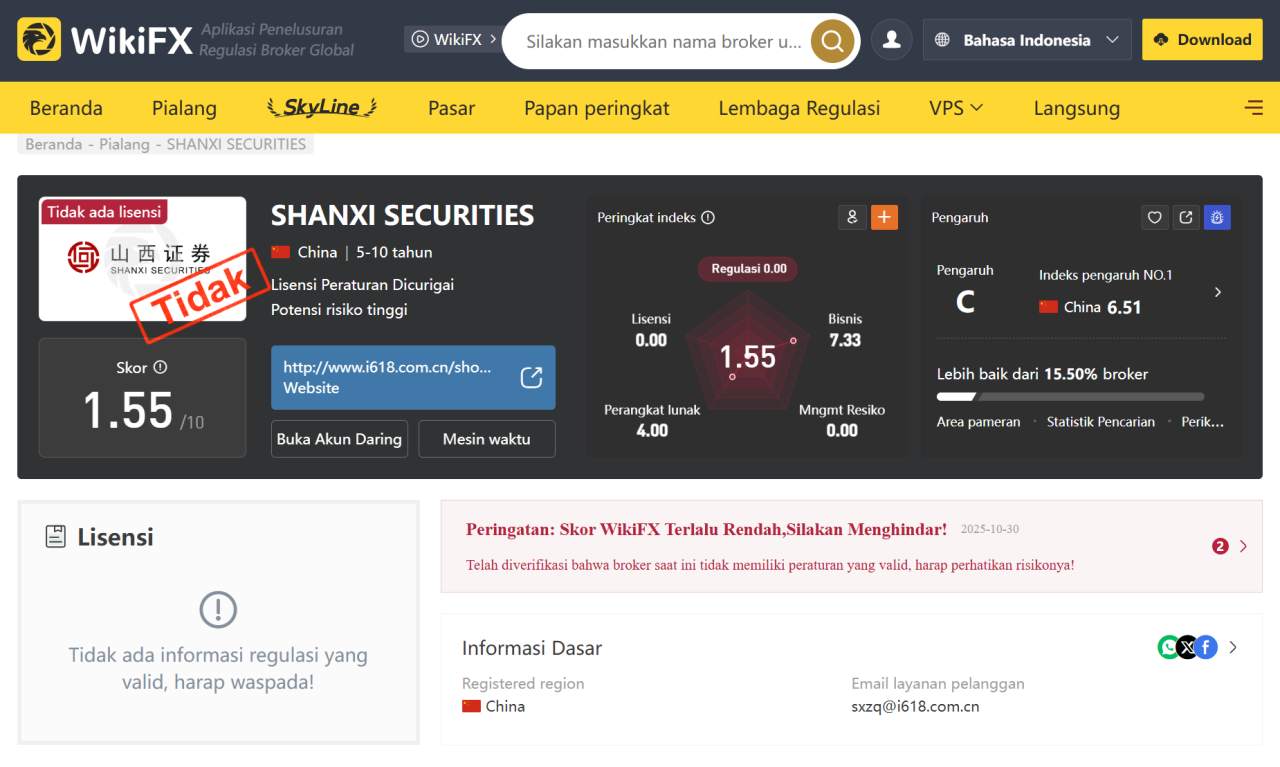This screenshot has width=1280, height=767.
Task: Open the Facebook icon in Informasi Dasar
Action: pyautogui.click(x=1207, y=647)
